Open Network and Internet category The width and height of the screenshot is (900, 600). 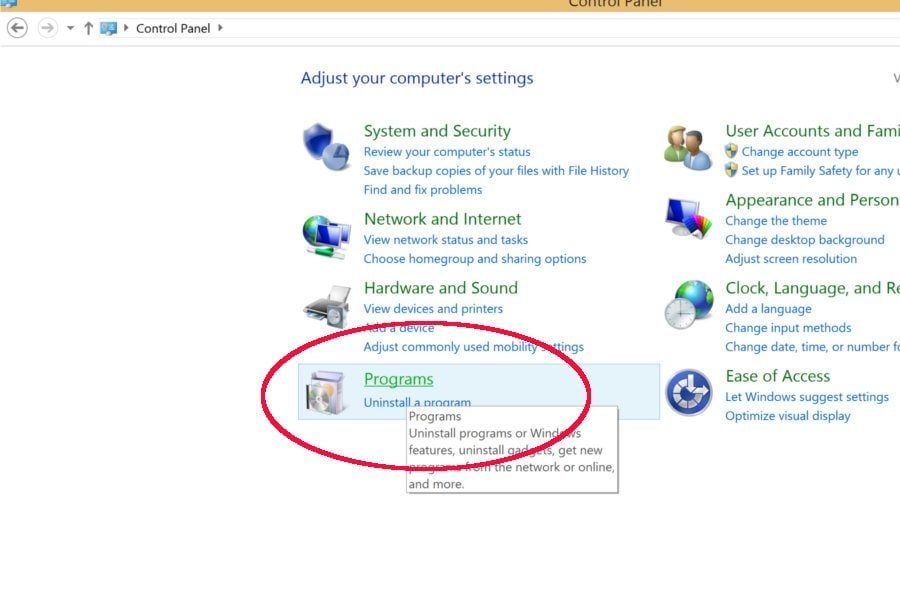click(443, 219)
